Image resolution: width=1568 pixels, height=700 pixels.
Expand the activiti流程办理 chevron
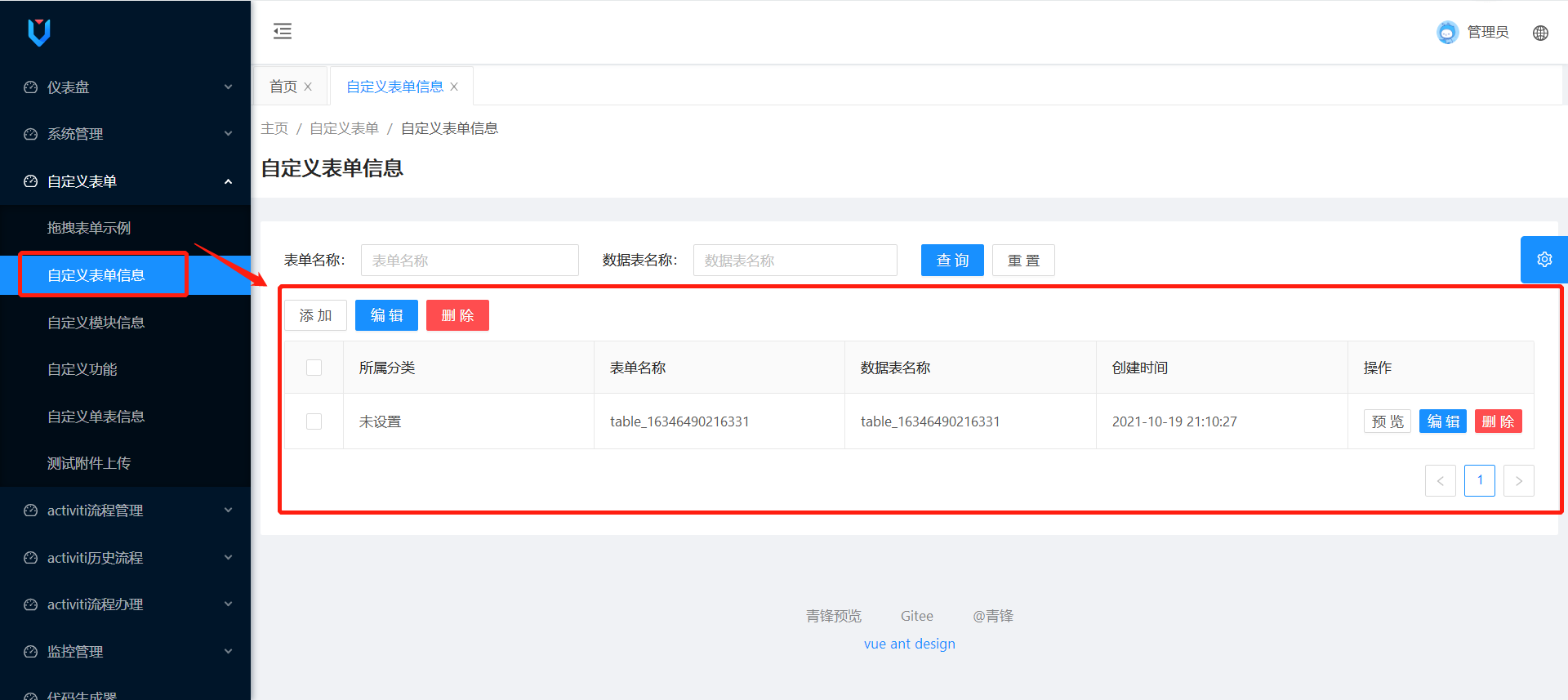229,604
